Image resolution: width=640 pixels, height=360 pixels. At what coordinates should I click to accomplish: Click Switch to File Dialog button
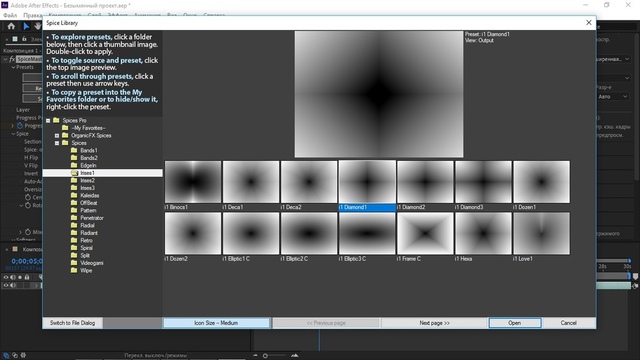[x=73, y=323]
